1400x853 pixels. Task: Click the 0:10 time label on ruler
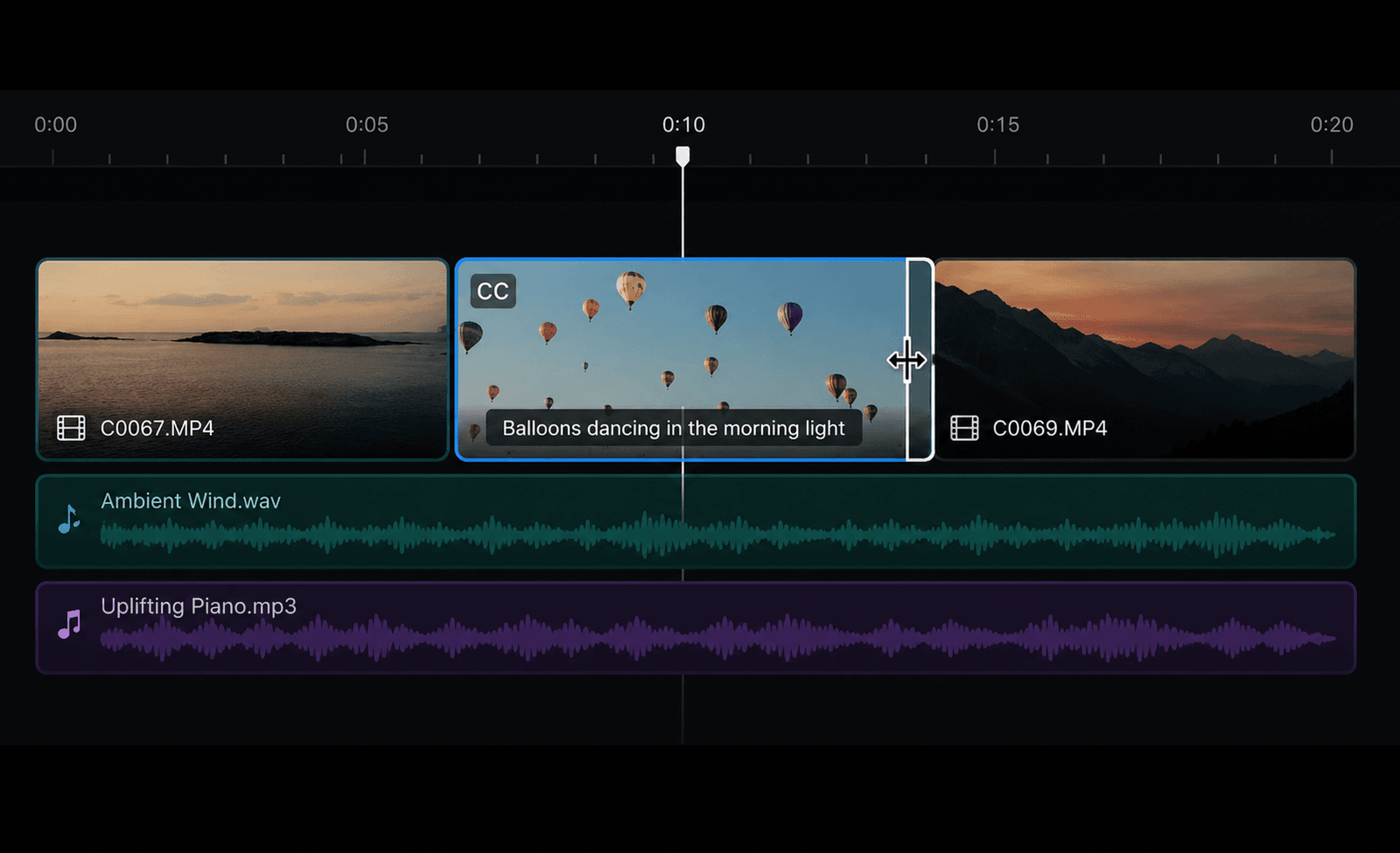click(x=683, y=125)
